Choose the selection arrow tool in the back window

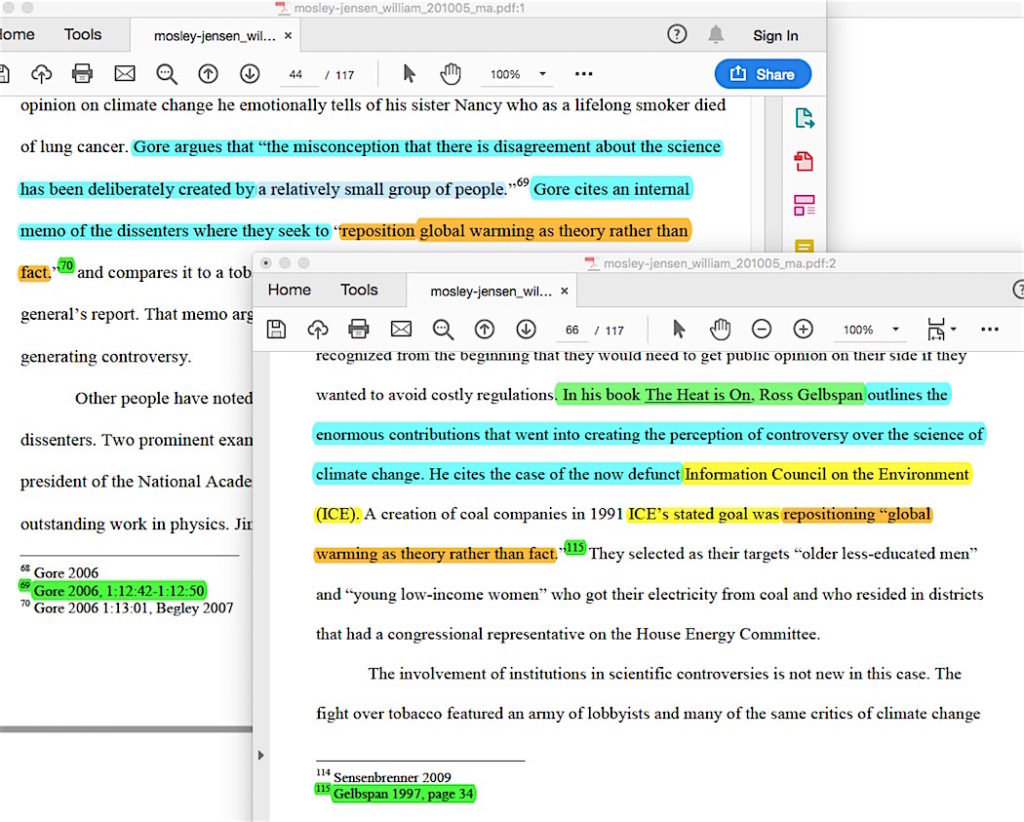point(408,74)
